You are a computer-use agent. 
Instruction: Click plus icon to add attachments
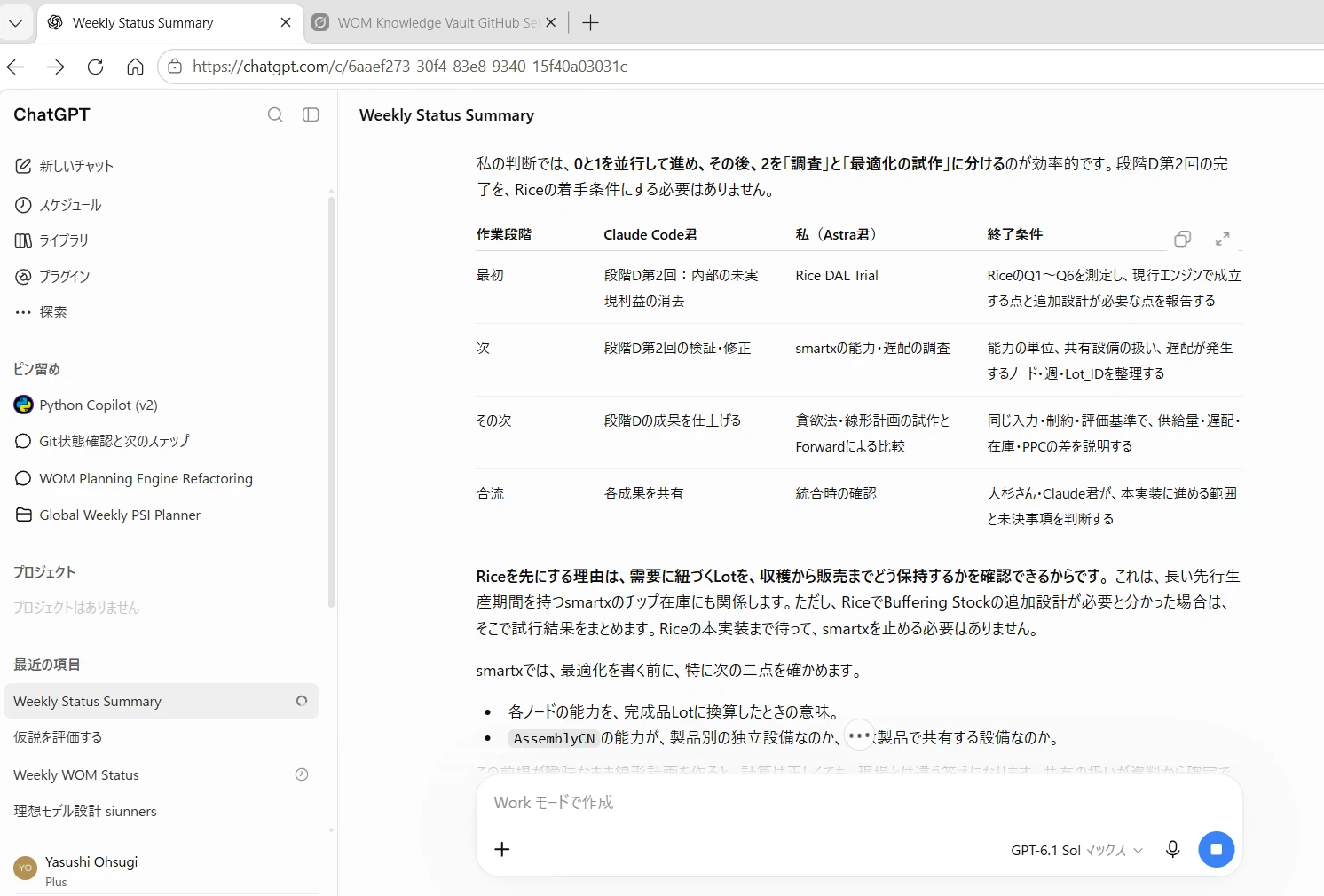click(x=501, y=849)
